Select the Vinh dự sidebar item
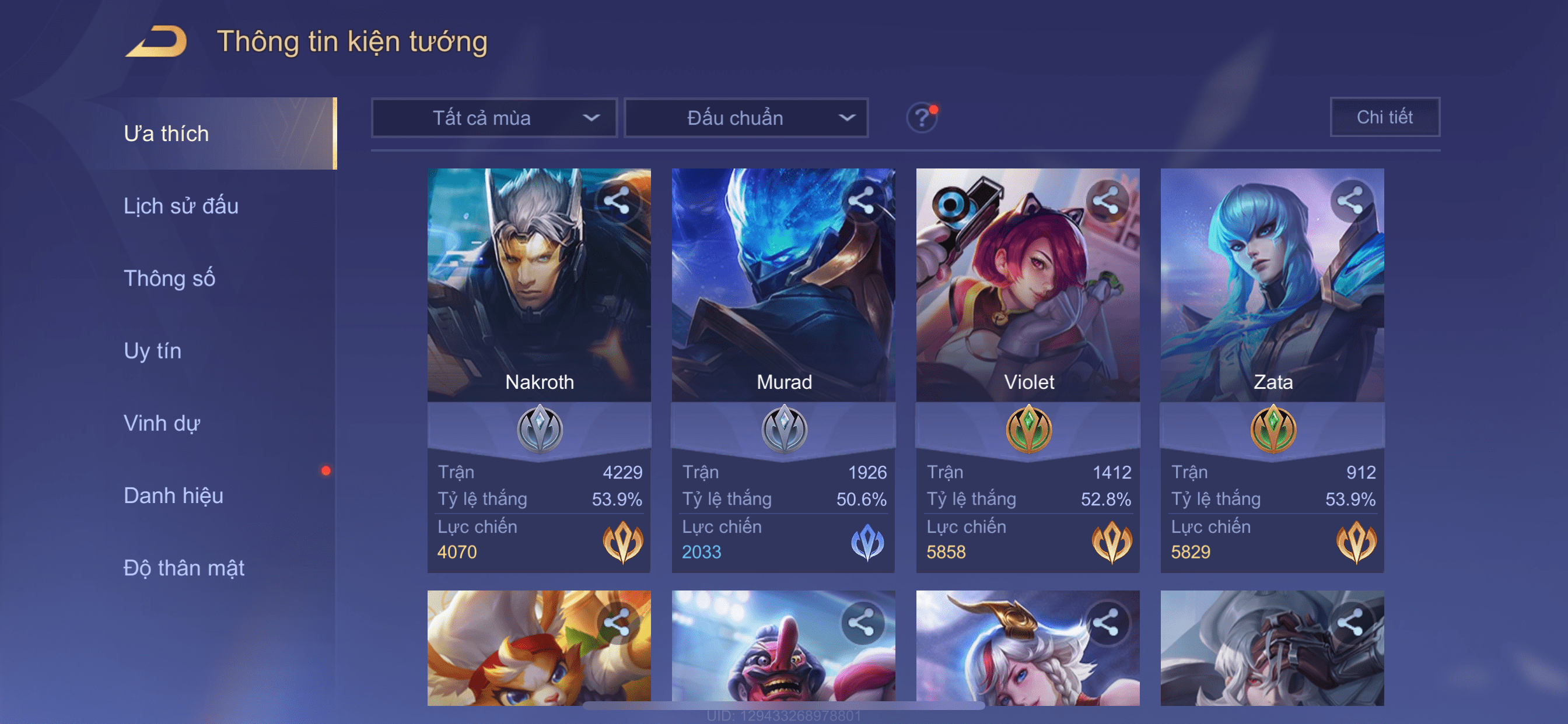 [x=162, y=423]
